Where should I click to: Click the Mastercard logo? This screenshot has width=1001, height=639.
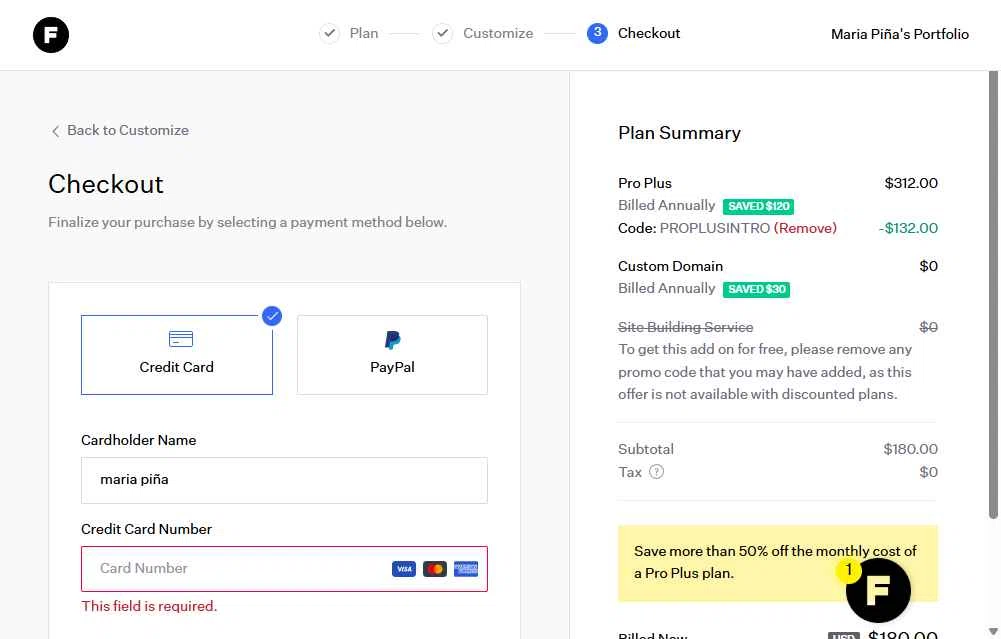coord(435,569)
